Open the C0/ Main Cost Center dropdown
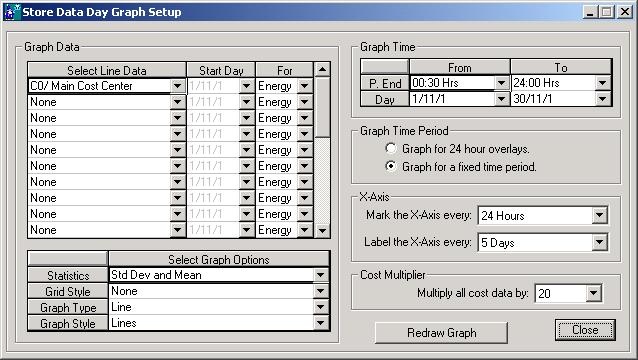The image size is (638, 360). coord(177,86)
